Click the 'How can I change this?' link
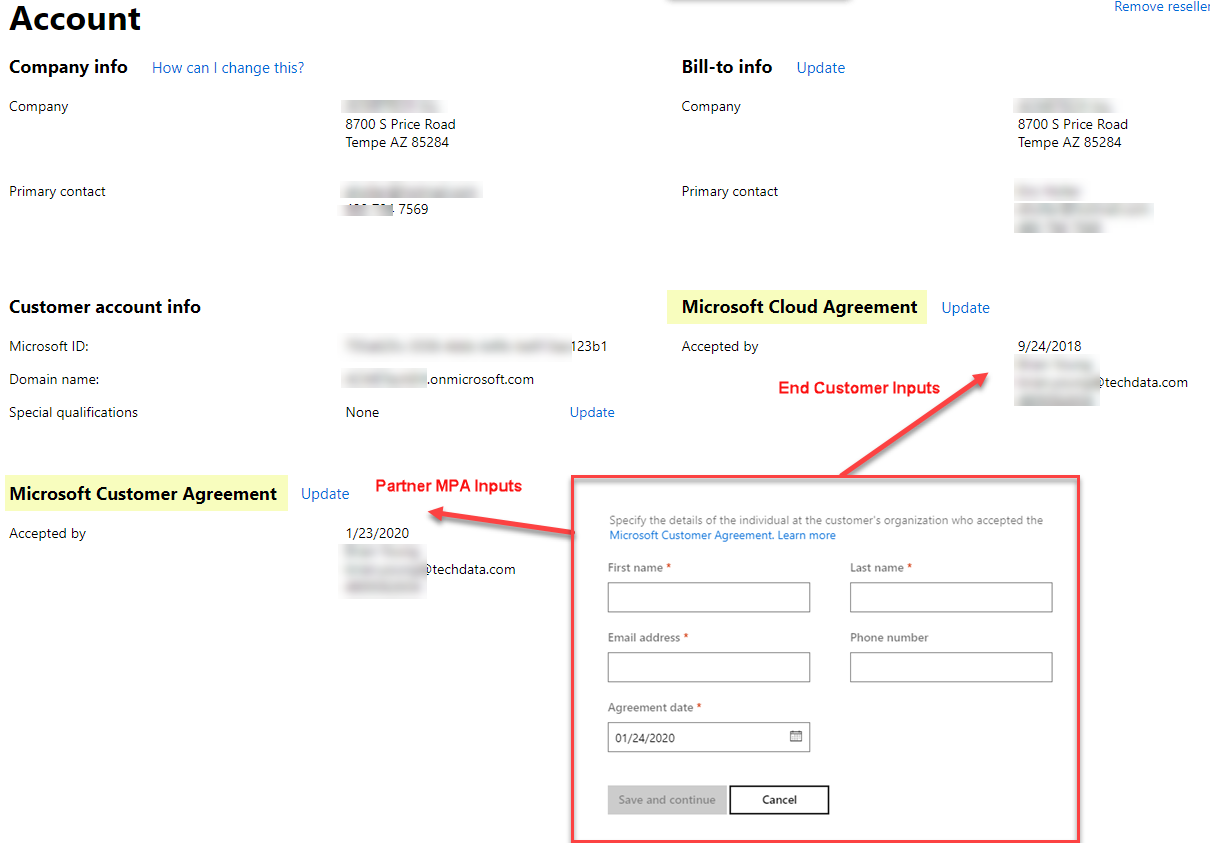 point(228,68)
